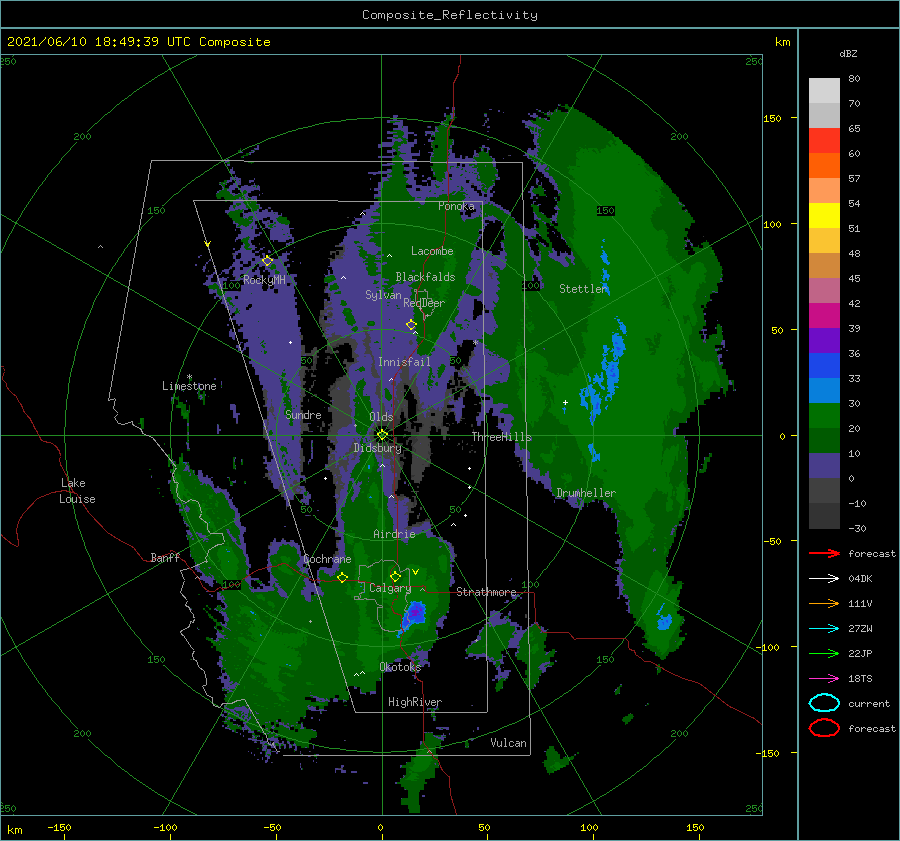Click the cyan 'current' ellipse icon
900x841 pixels.
[824, 703]
